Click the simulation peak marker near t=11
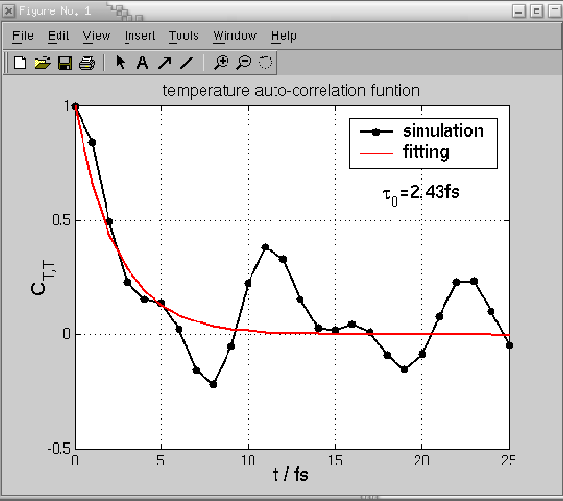 [x=265, y=247]
